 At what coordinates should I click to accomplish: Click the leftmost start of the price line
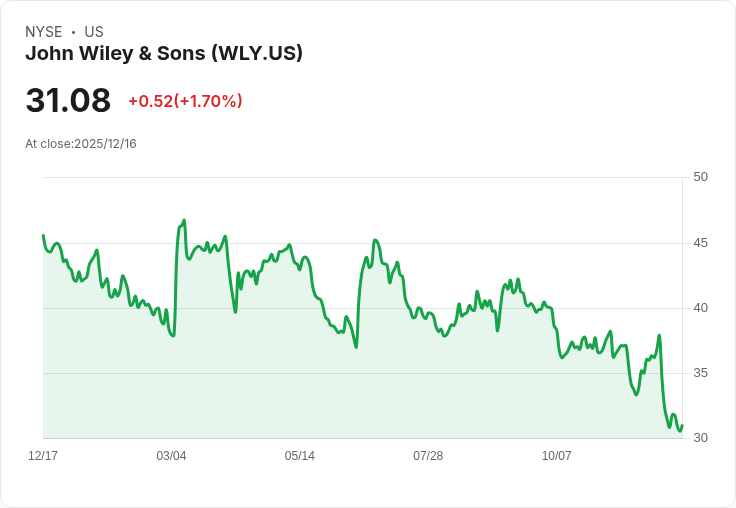pos(43,236)
